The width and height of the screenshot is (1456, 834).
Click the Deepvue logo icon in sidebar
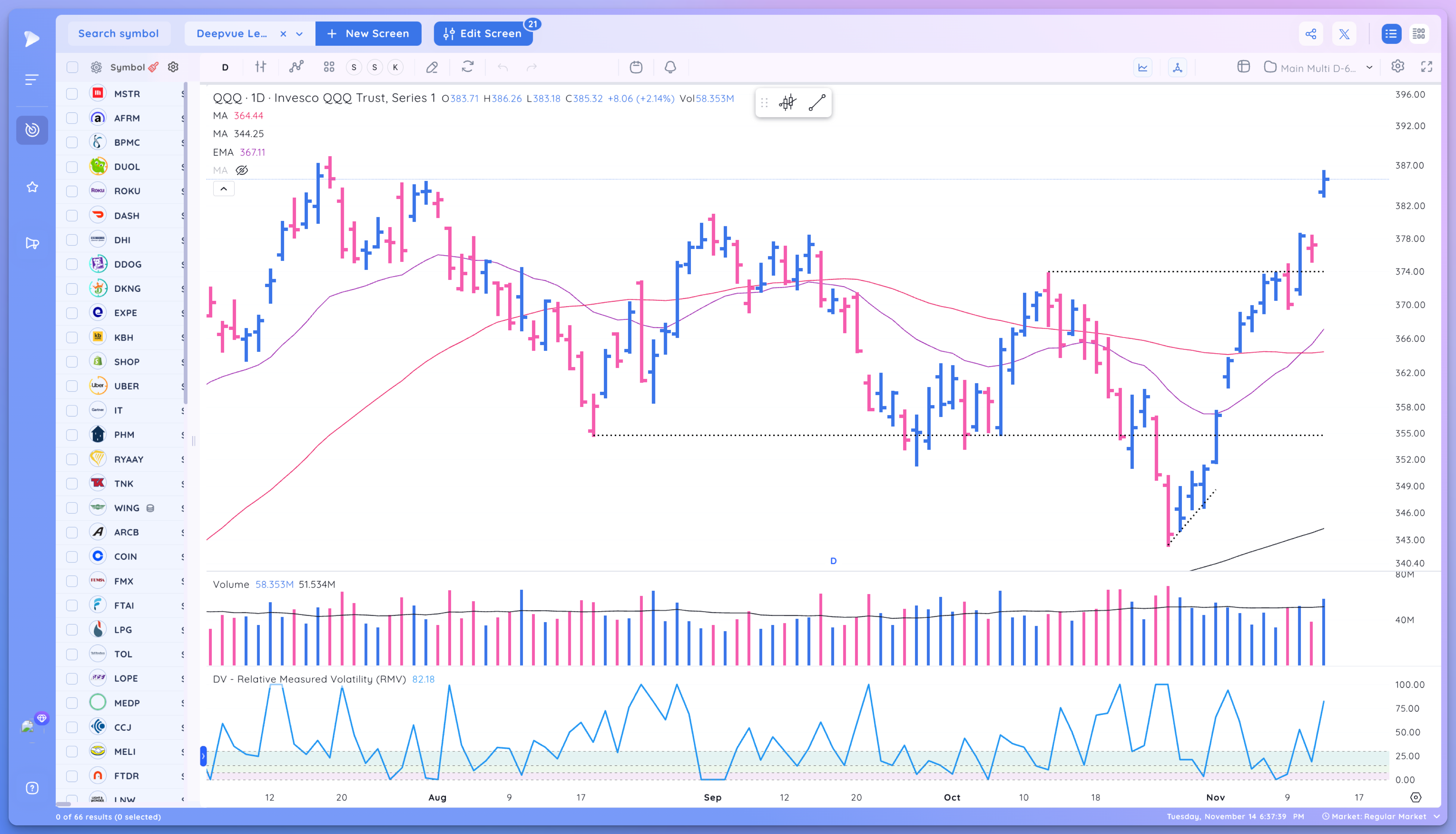pyautogui.click(x=32, y=38)
